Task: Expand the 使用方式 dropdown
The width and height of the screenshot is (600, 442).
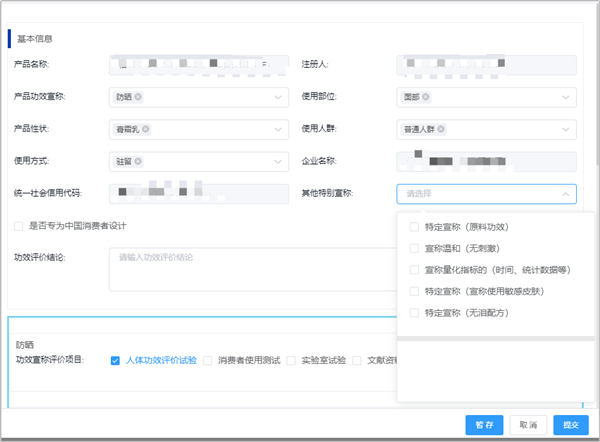Action: [x=277, y=161]
